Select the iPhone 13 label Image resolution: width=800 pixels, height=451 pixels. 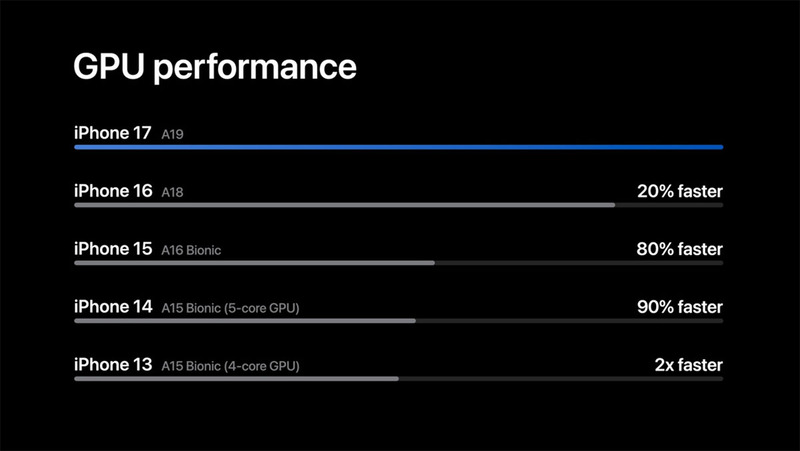(x=114, y=365)
